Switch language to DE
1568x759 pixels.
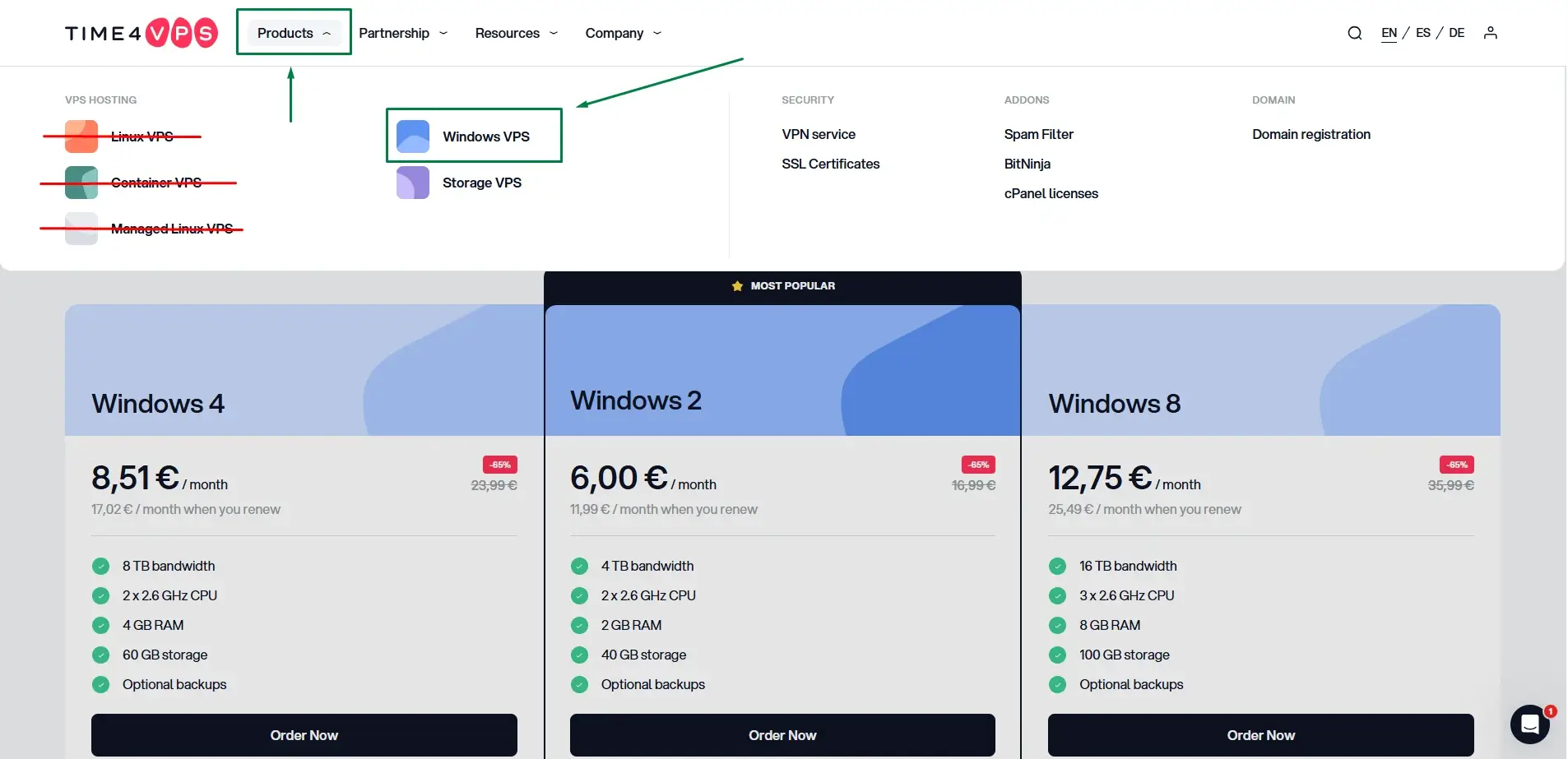pos(1457,33)
